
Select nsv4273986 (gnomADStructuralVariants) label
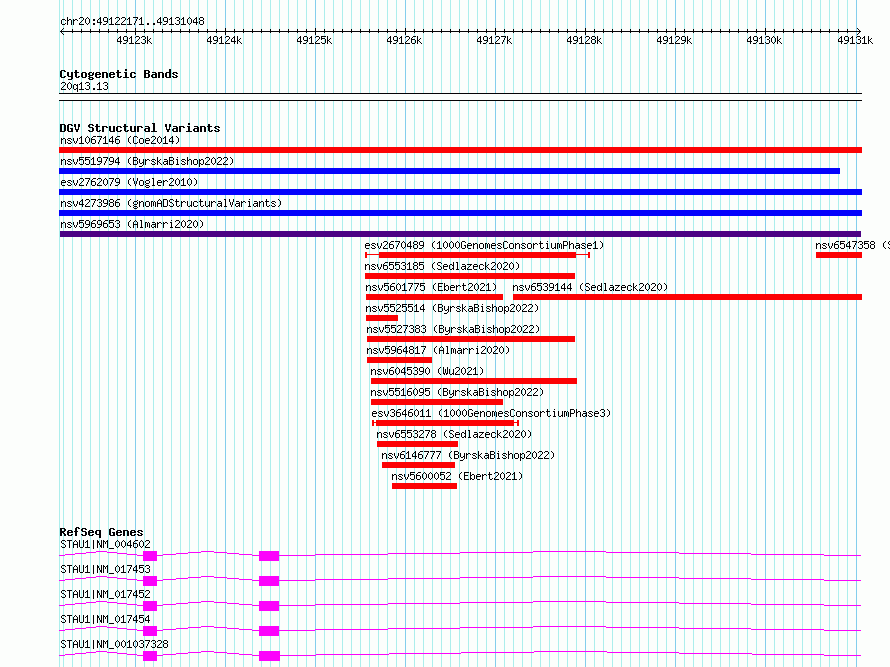pos(171,203)
